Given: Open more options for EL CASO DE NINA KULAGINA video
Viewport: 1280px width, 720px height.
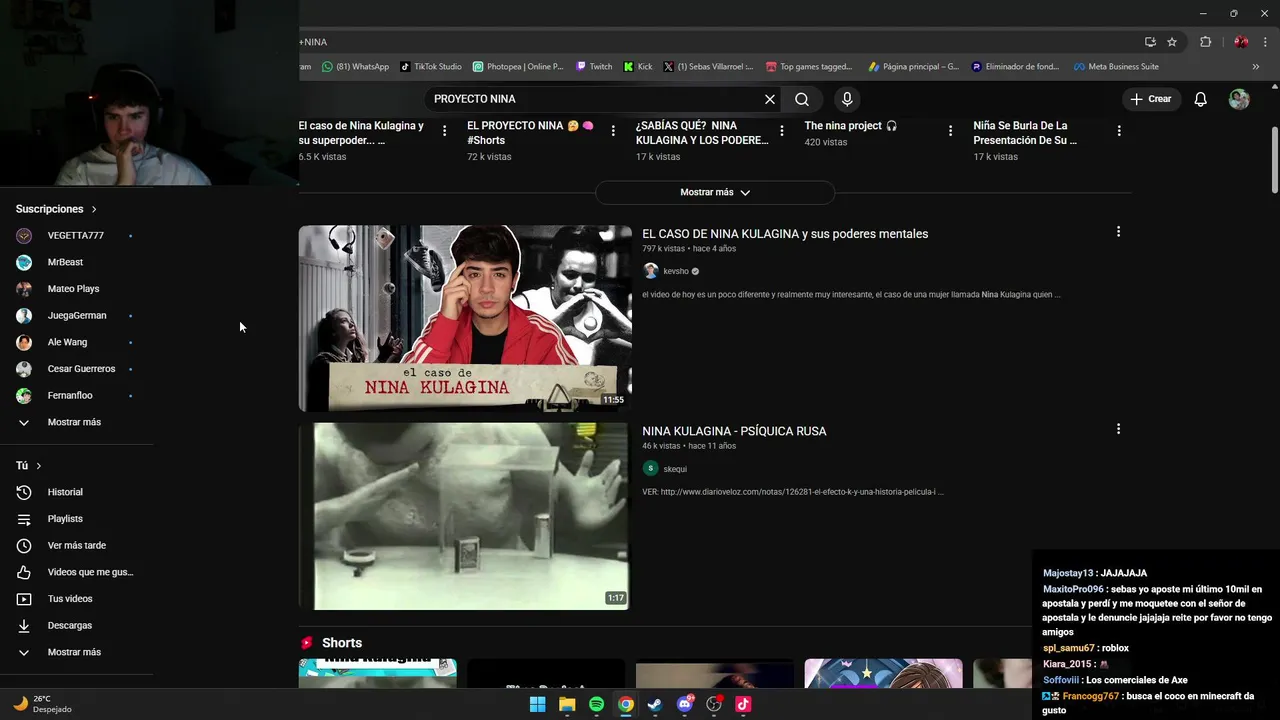Looking at the screenshot, I should pyautogui.click(x=1118, y=232).
